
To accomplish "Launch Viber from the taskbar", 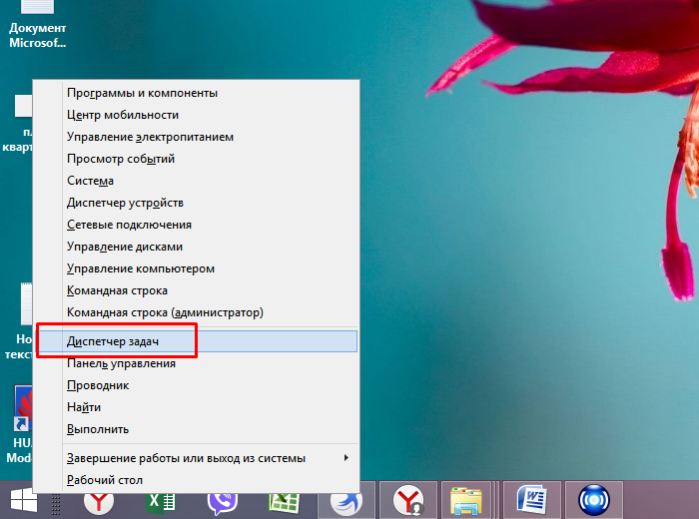I will click(222, 504).
